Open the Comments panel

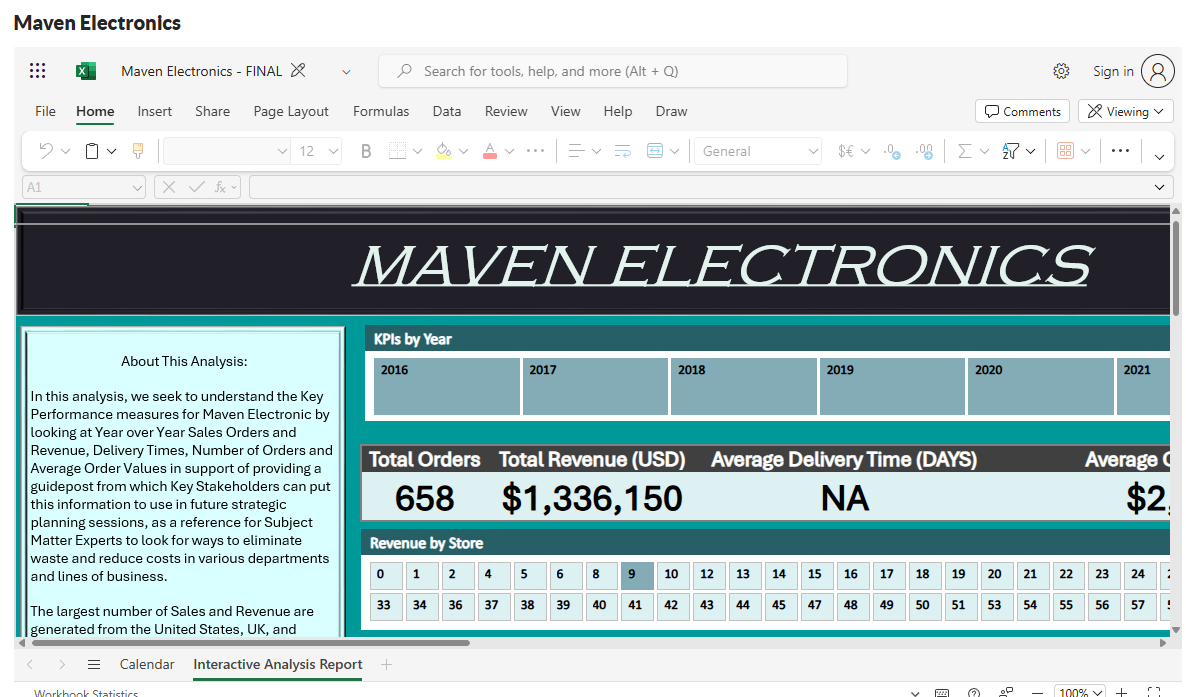click(x=1022, y=111)
